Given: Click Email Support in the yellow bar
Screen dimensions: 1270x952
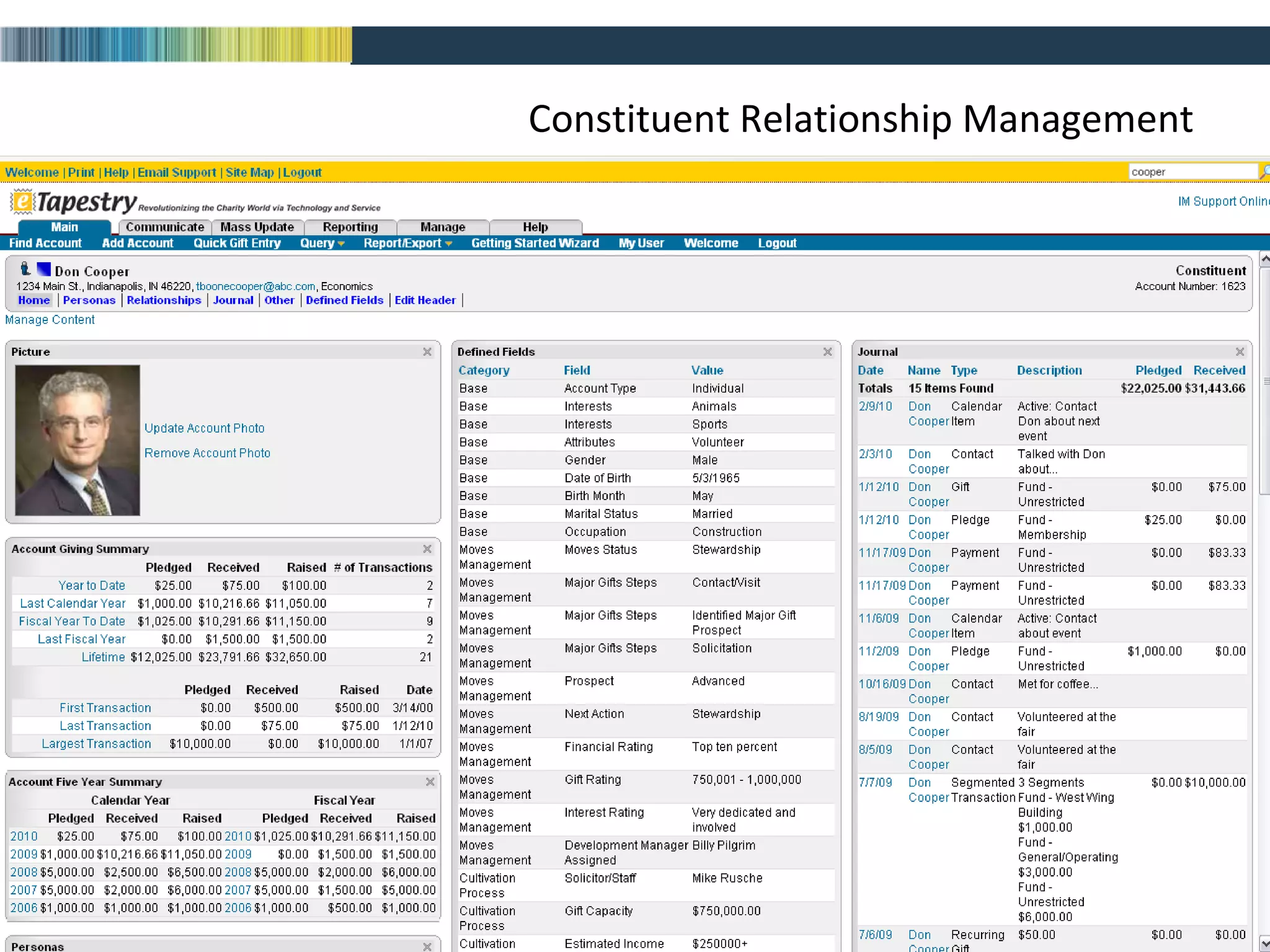Looking at the screenshot, I should pyautogui.click(x=177, y=172).
